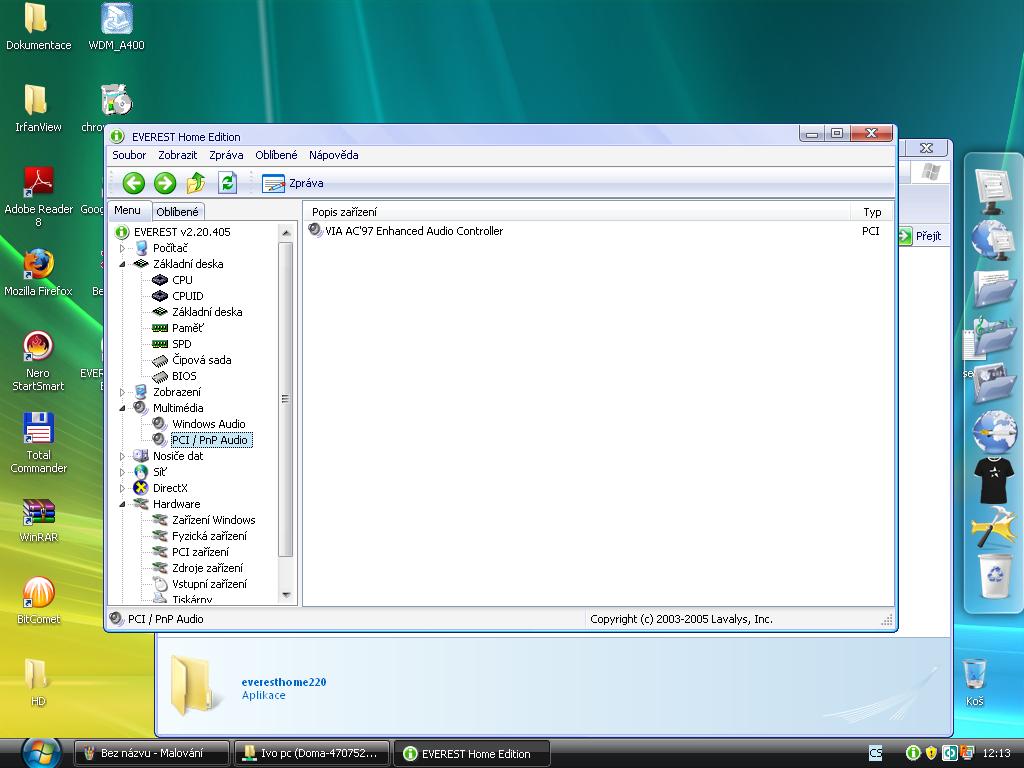The height and width of the screenshot is (768, 1024).
Task: Click the green Back arrow toolbar icon
Action: [x=134, y=183]
